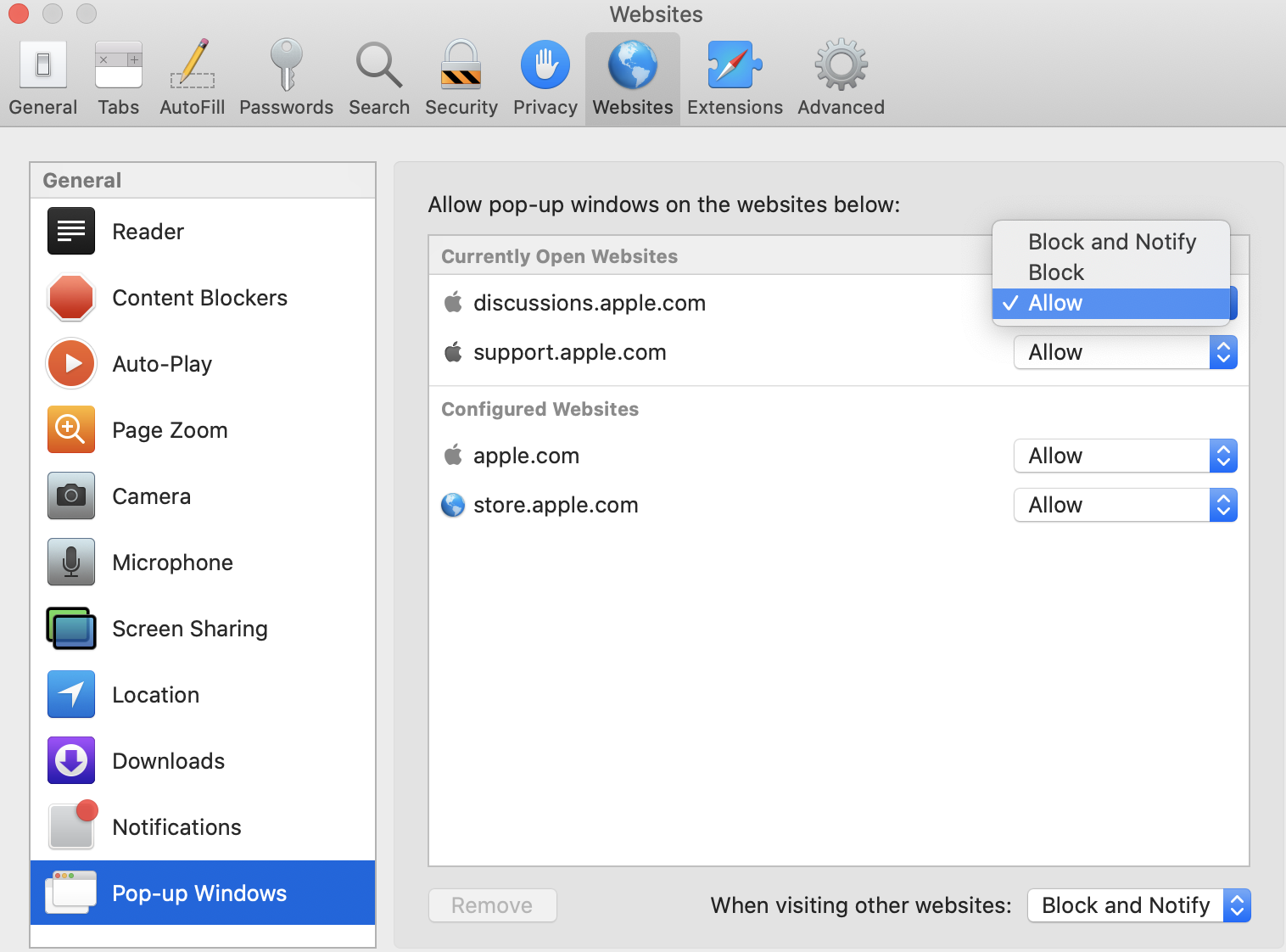
Task: Open the 'When visiting other websites' dropdown
Action: pos(1139,905)
